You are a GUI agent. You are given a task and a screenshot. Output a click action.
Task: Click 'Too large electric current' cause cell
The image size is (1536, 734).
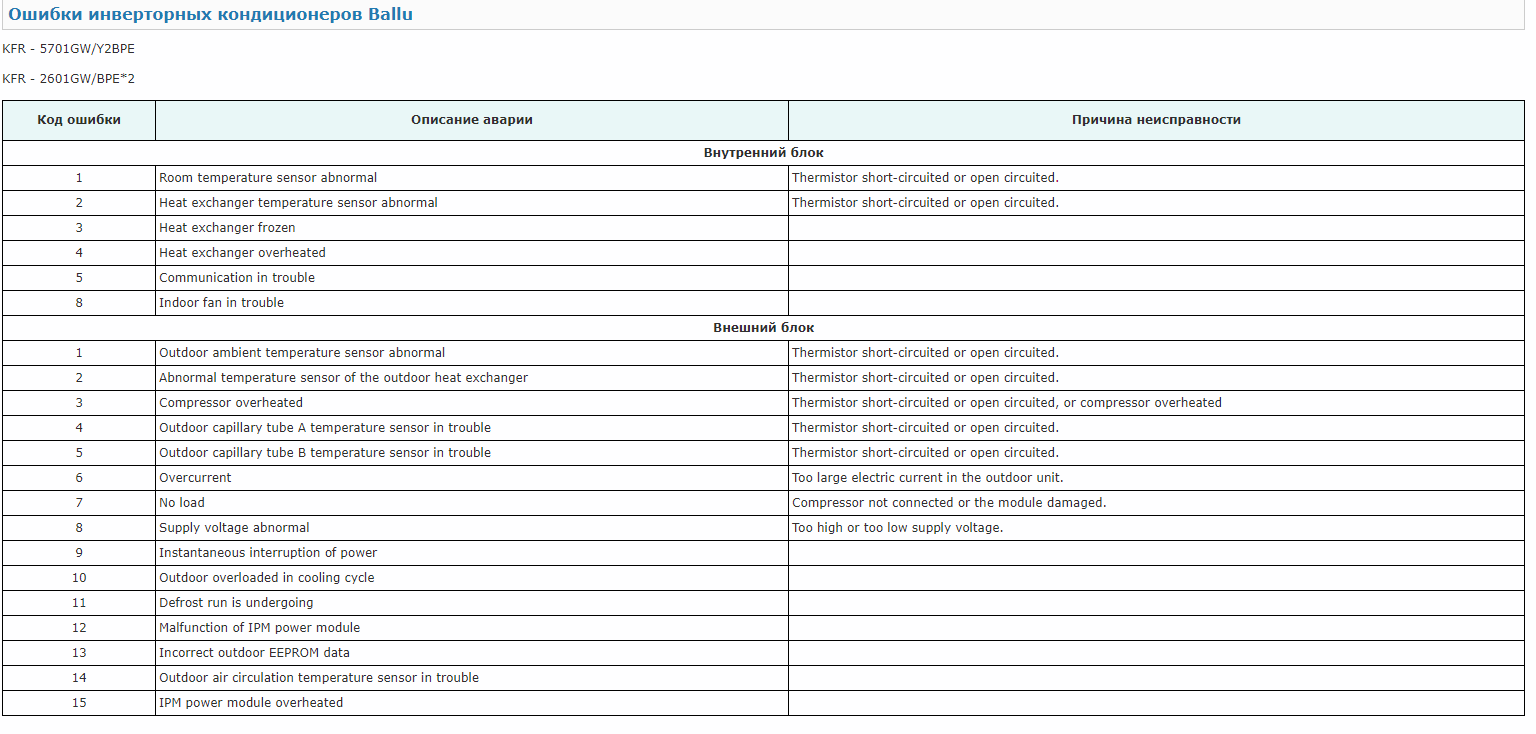(927, 478)
